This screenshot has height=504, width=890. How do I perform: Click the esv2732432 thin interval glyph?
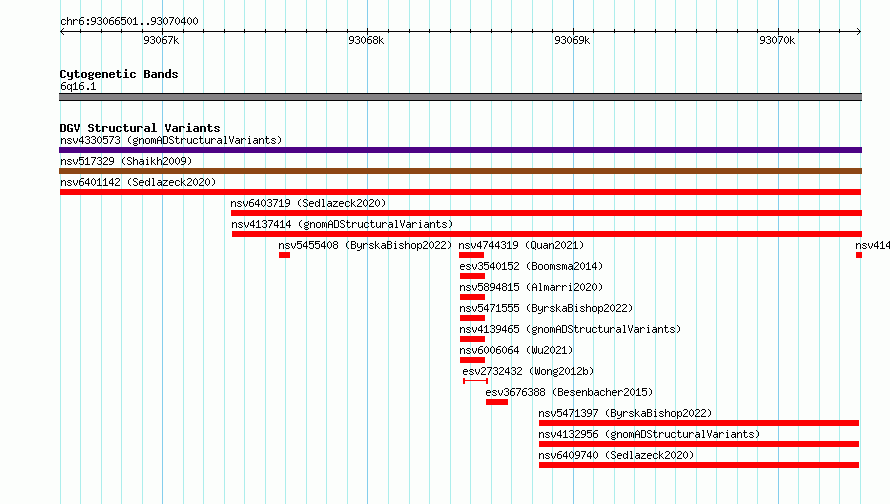pos(476,381)
